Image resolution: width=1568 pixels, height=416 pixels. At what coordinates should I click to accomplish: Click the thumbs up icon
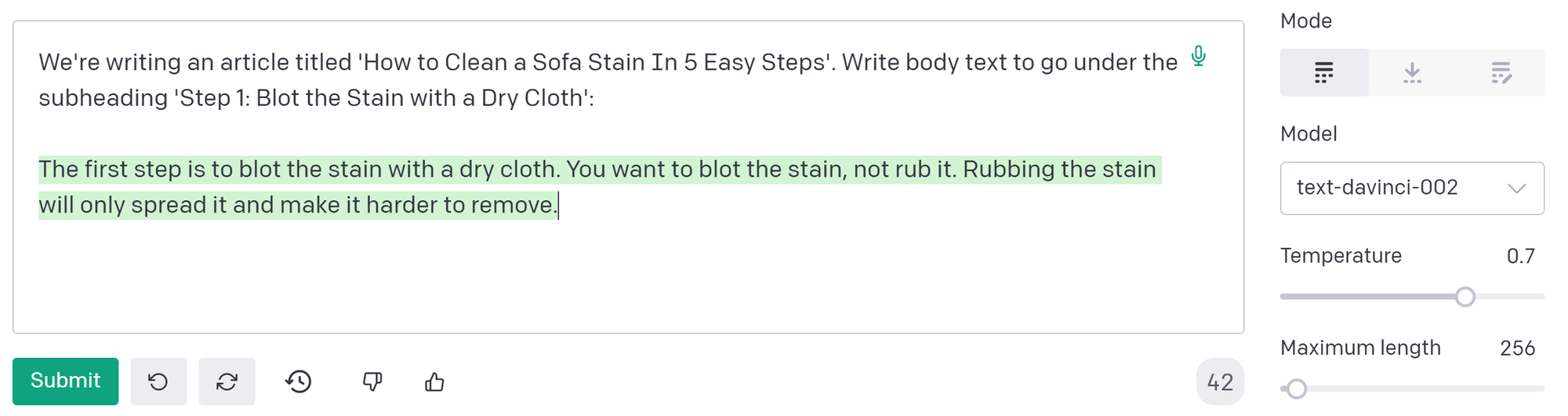(434, 381)
